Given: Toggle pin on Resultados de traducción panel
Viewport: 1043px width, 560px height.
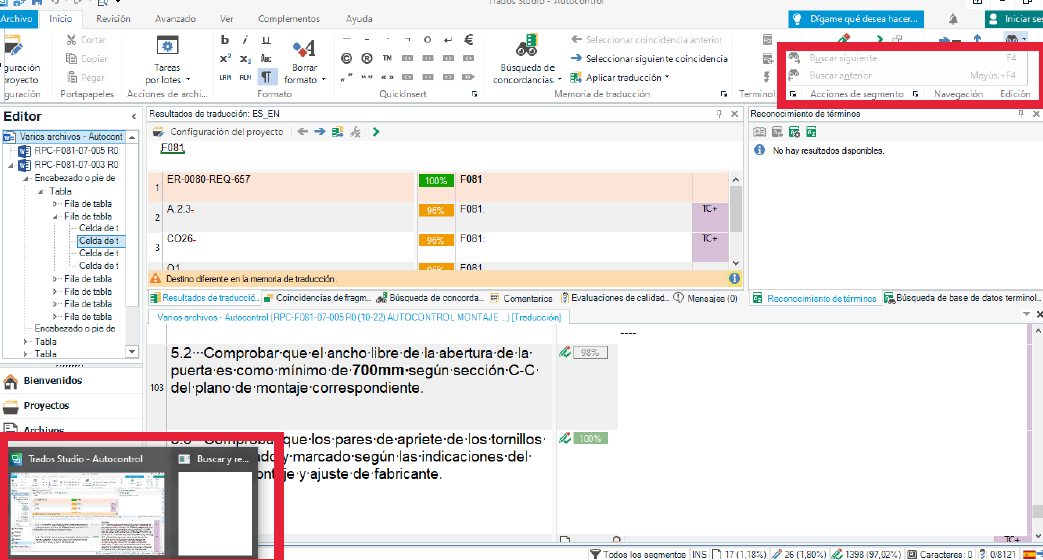Looking at the screenshot, I should (719, 114).
